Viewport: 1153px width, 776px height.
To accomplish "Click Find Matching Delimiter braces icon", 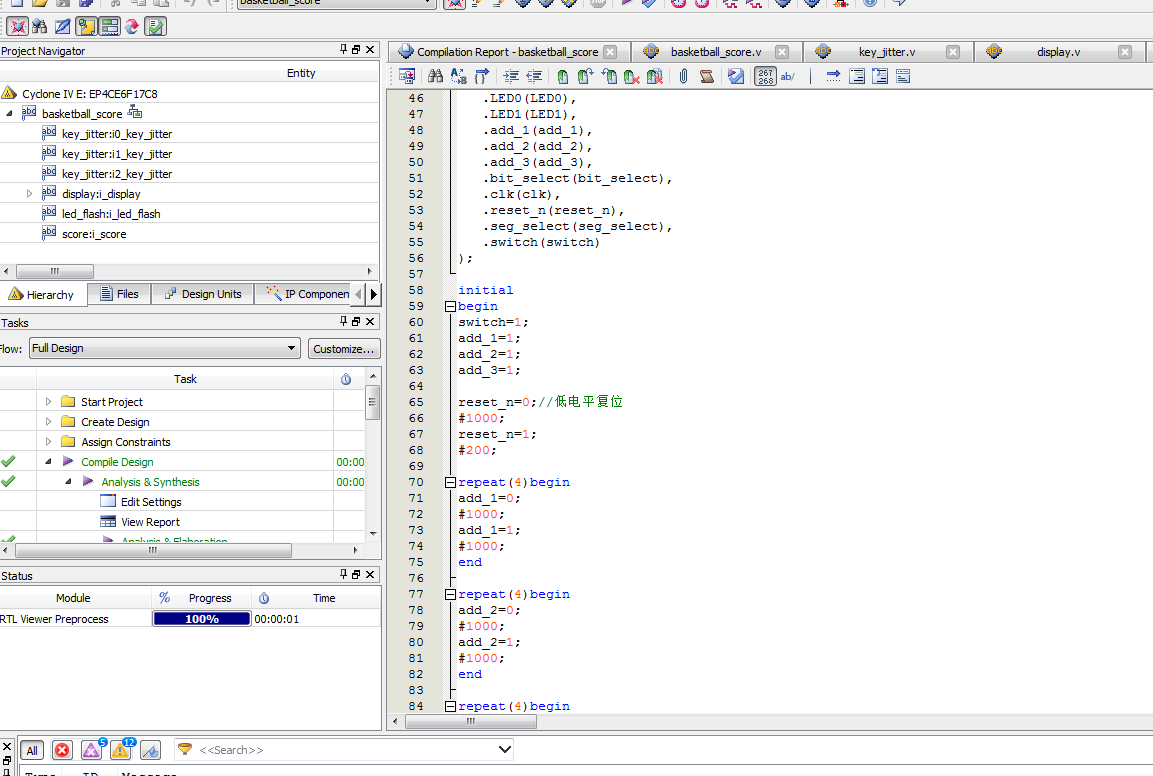I will [482, 76].
